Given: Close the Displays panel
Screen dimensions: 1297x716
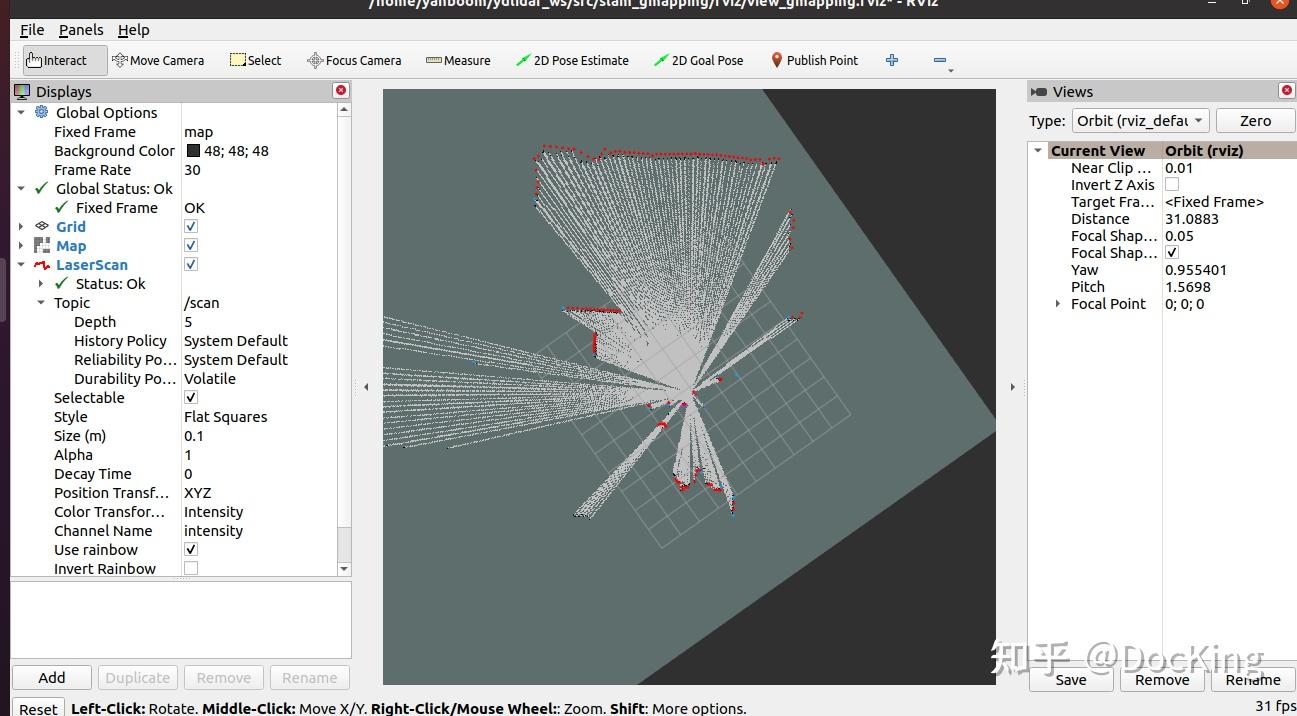Looking at the screenshot, I should (x=341, y=91).
